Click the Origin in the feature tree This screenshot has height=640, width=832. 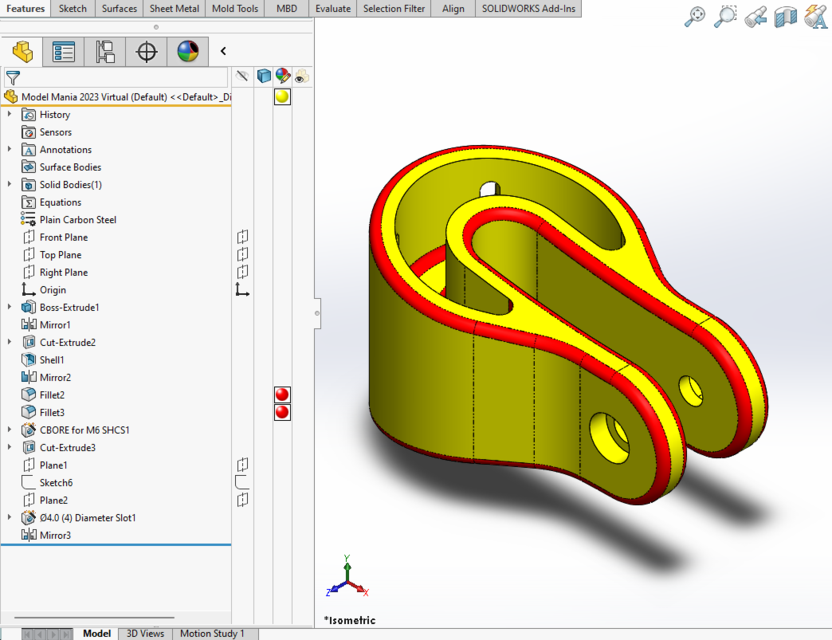pos(56,289)
